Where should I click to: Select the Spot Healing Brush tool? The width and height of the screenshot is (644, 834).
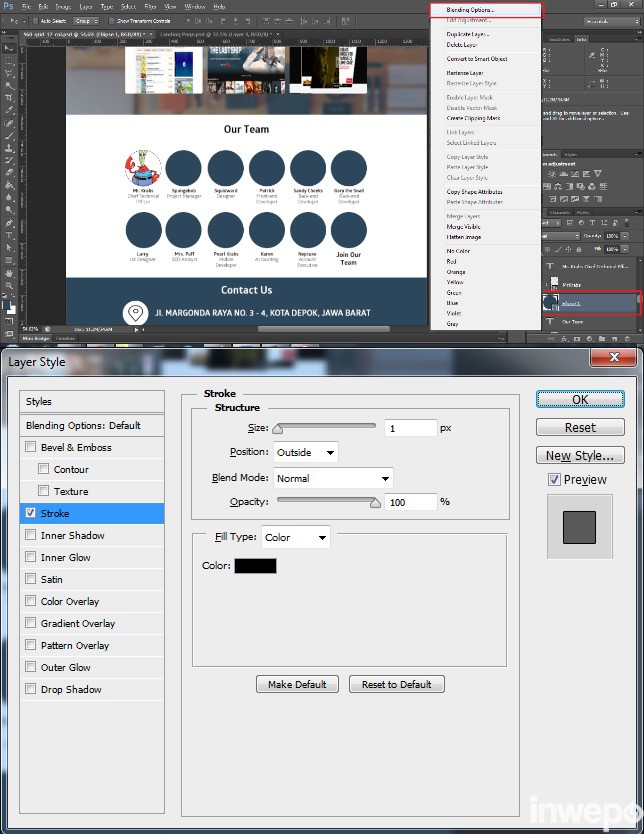(x=9, y=123)
